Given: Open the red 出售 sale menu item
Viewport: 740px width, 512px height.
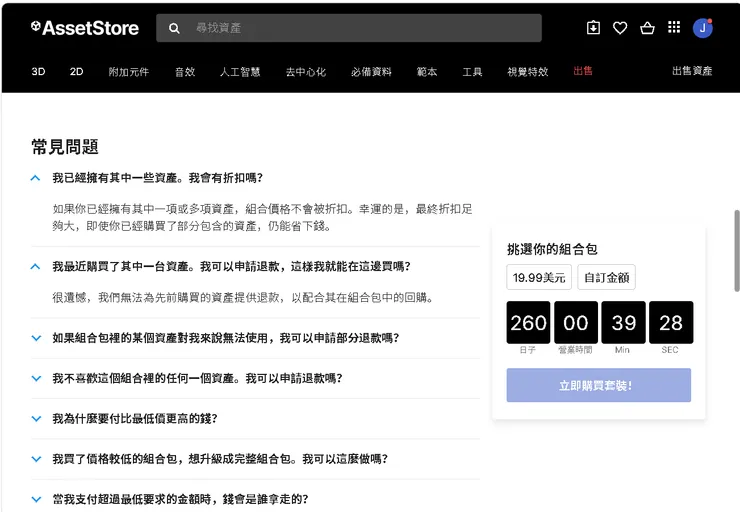Looking at the screenshot, I should 583,71.
